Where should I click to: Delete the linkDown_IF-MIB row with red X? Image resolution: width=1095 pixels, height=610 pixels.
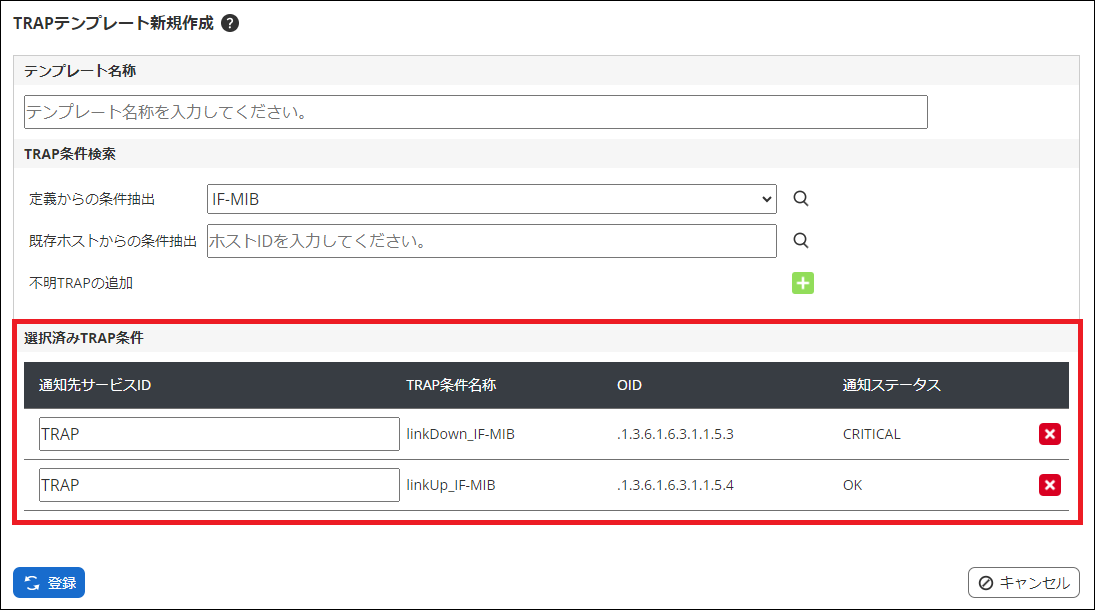tap(1049, 434)
